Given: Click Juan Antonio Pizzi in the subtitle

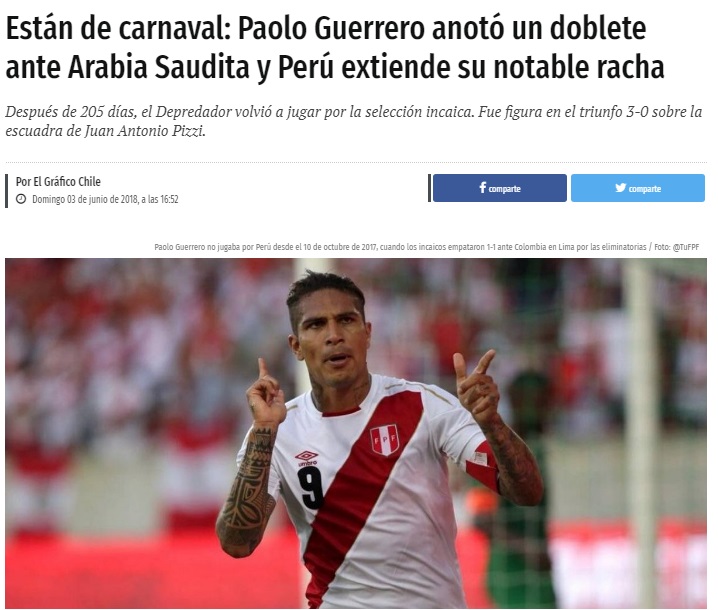Looking at the screenshot, I should pos(145,131).
